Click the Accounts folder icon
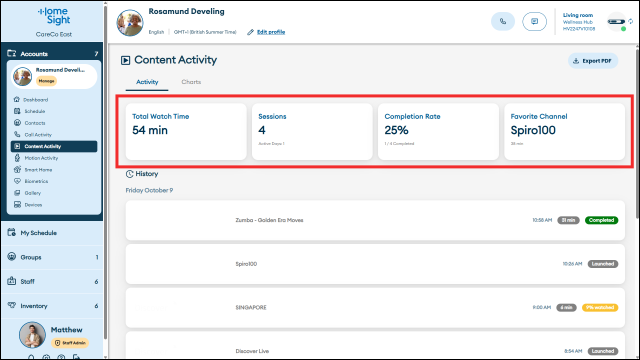Viewport: 640px width, 360px height. tap(11, 53)
